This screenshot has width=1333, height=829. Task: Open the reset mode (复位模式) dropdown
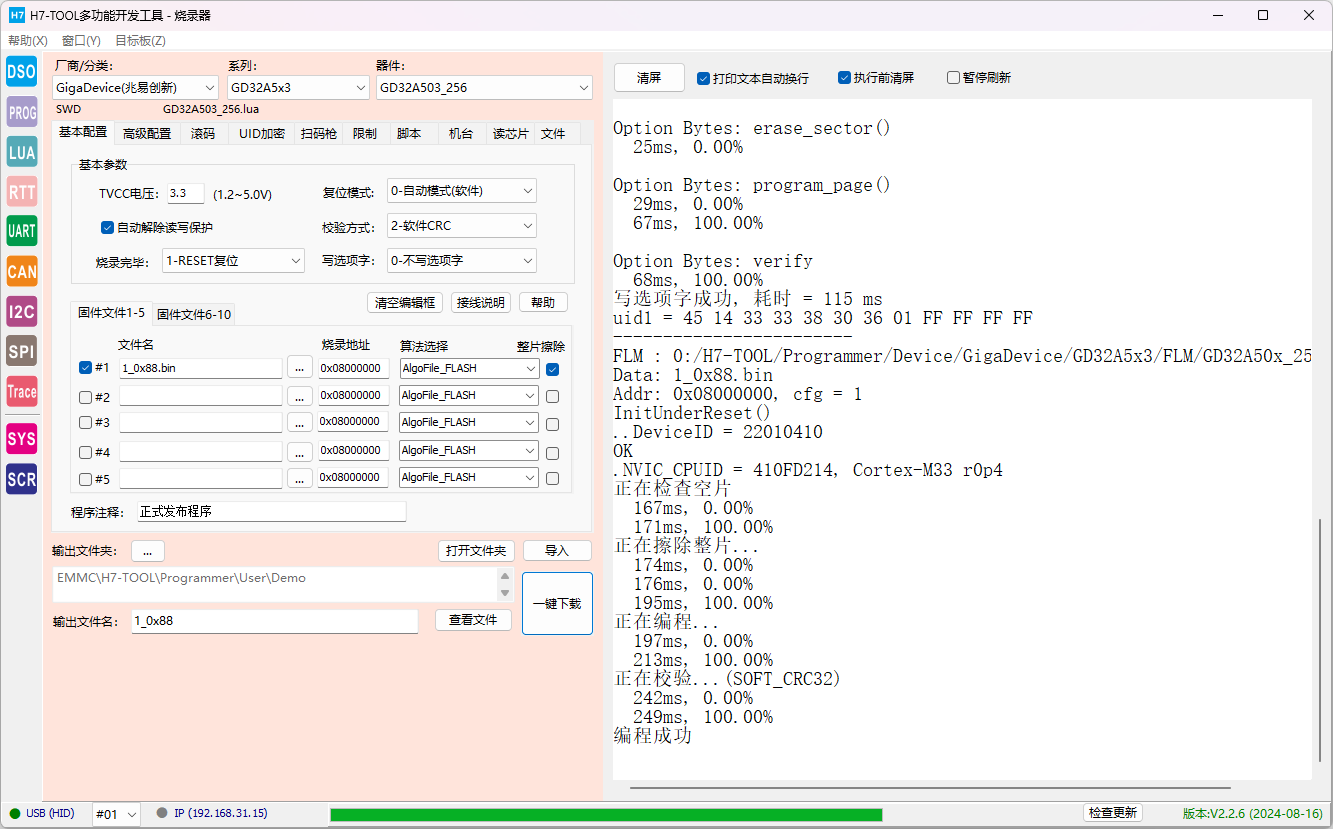coord(462,190)
